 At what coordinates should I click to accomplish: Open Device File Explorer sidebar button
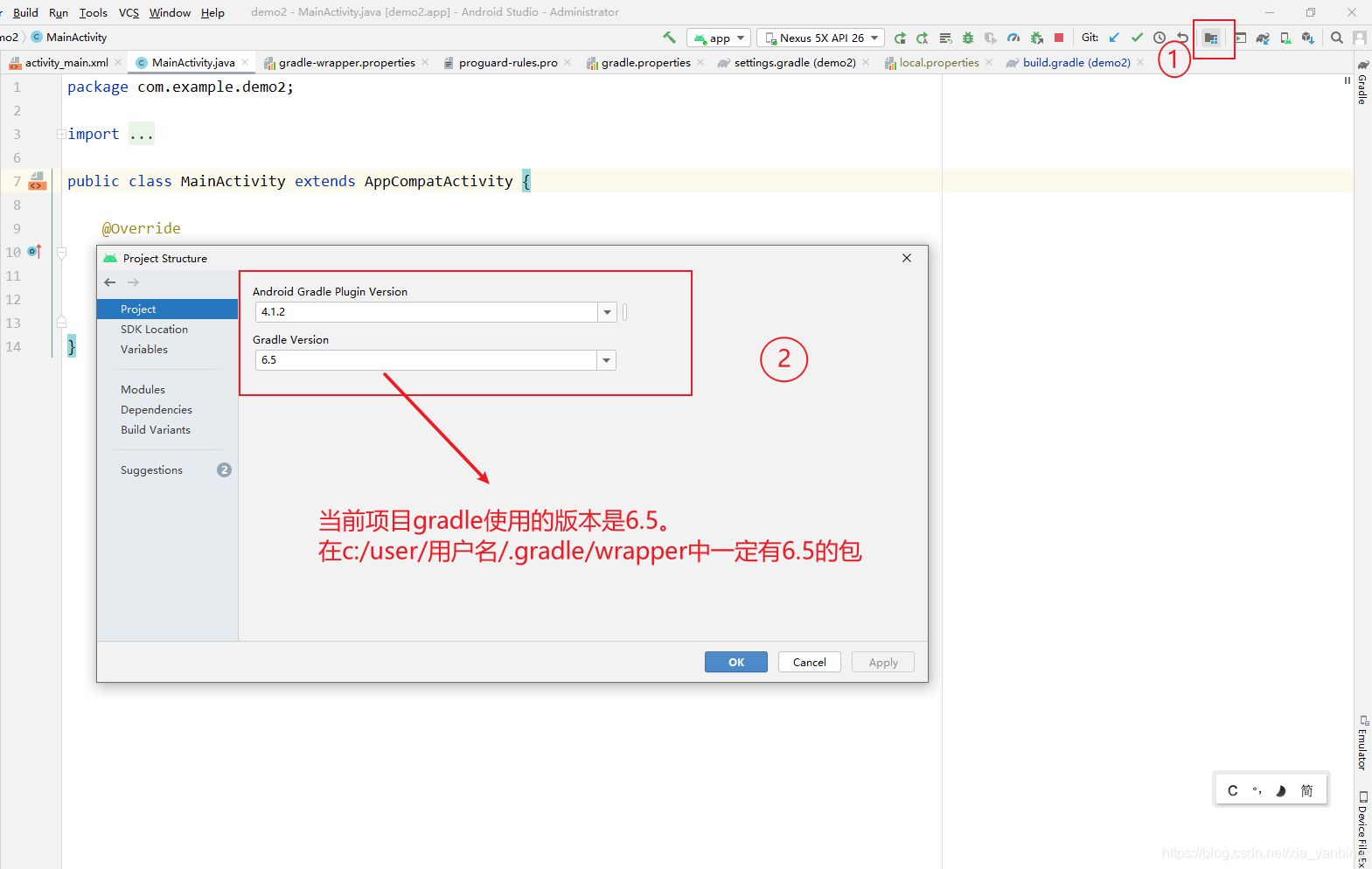(1362, 829)
